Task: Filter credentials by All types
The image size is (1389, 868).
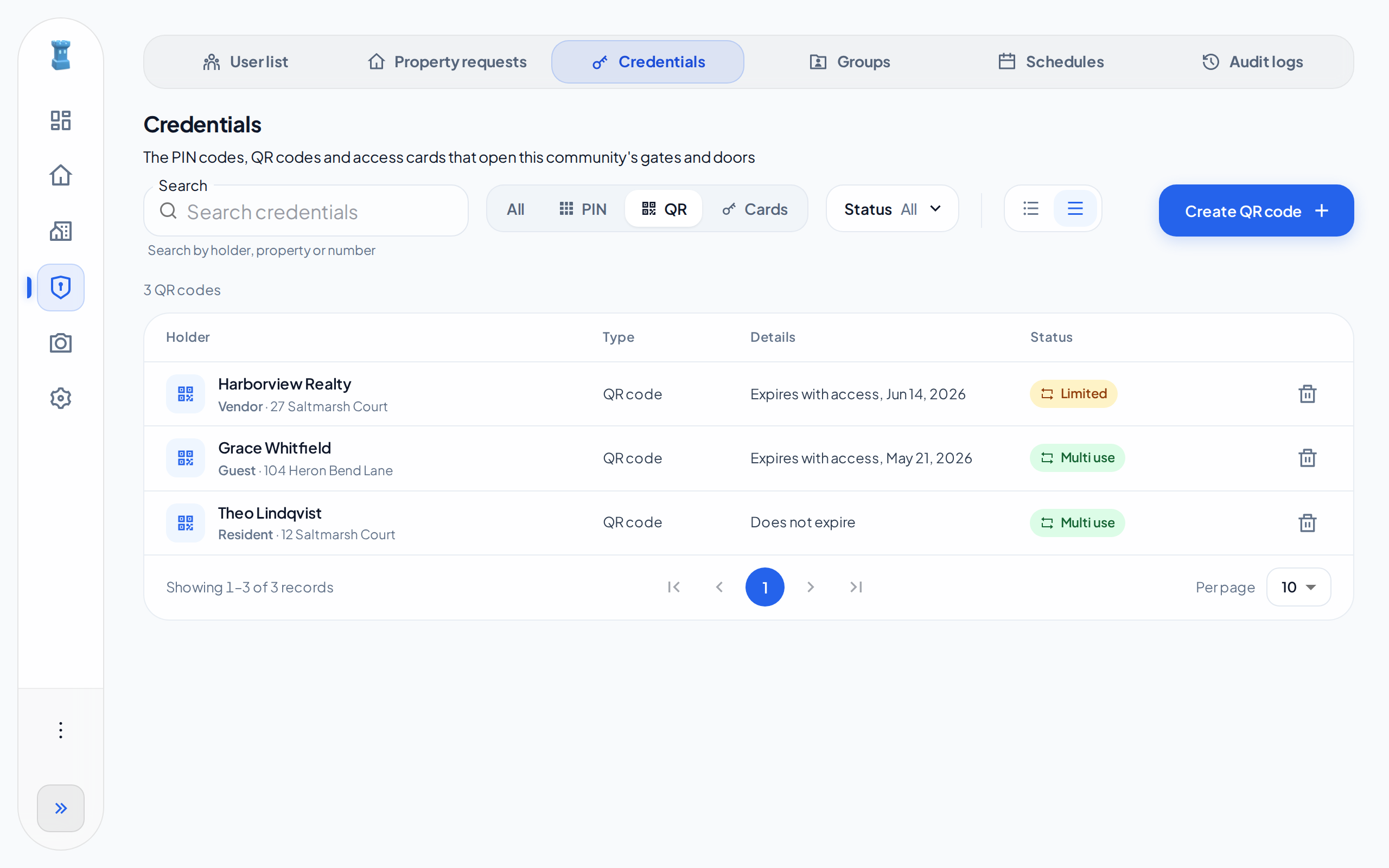Action: tap(515, 209)
